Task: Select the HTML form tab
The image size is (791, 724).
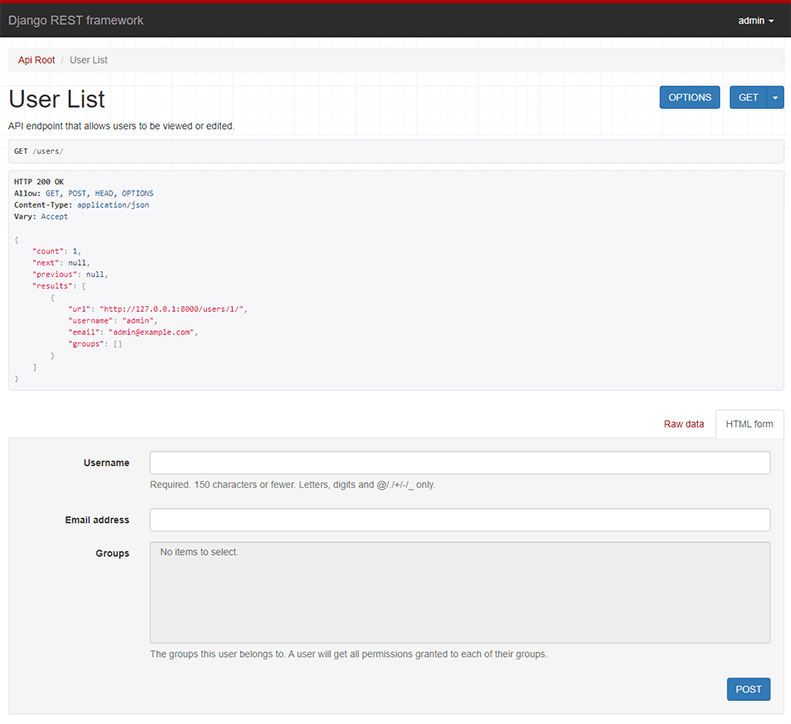Action: point(749,424)
